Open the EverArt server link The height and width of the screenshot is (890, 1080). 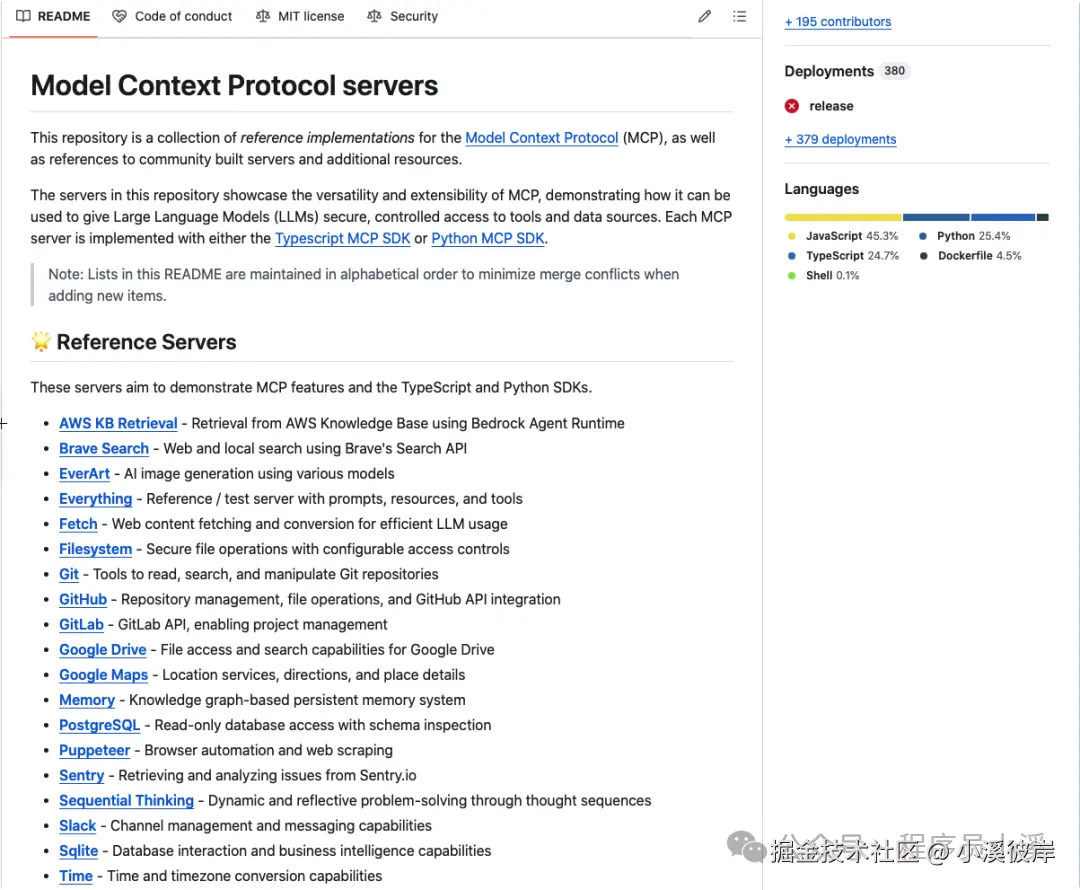[x=84, y=474]
